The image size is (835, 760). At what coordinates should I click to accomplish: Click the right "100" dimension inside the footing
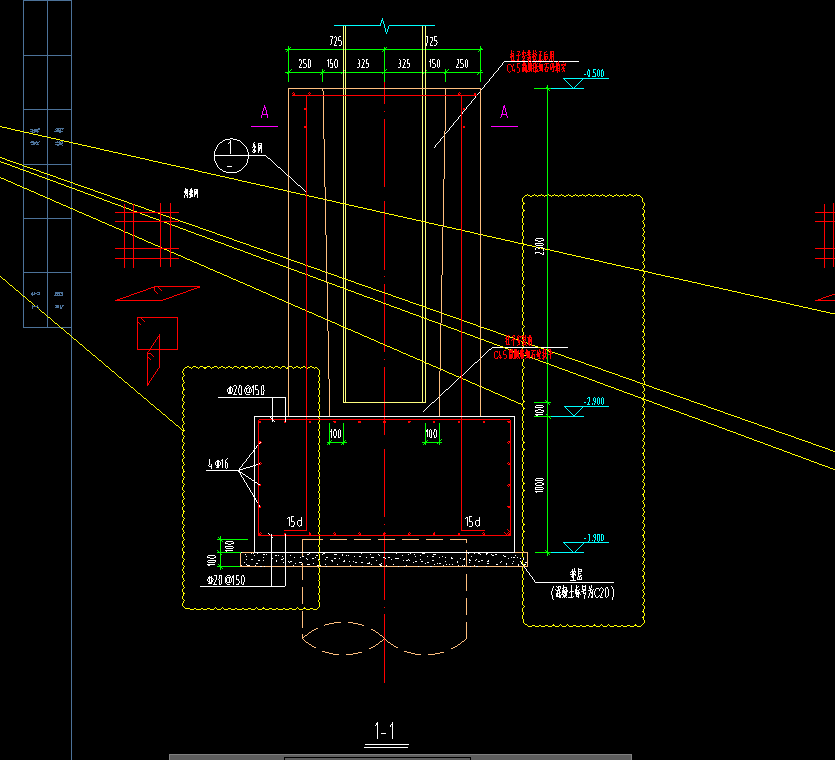pos(431,434)
